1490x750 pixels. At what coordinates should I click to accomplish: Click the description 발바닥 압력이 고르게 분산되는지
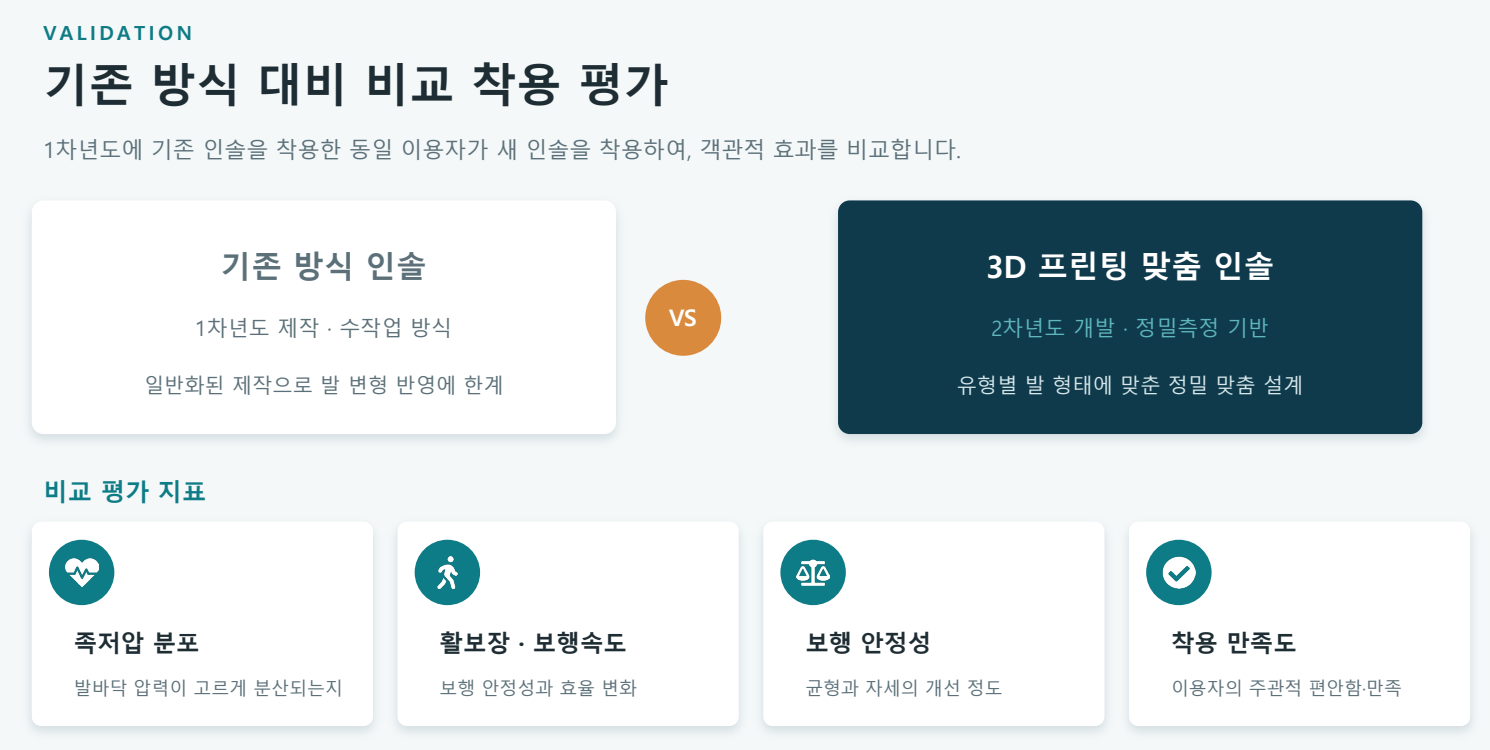pos(208,688)
